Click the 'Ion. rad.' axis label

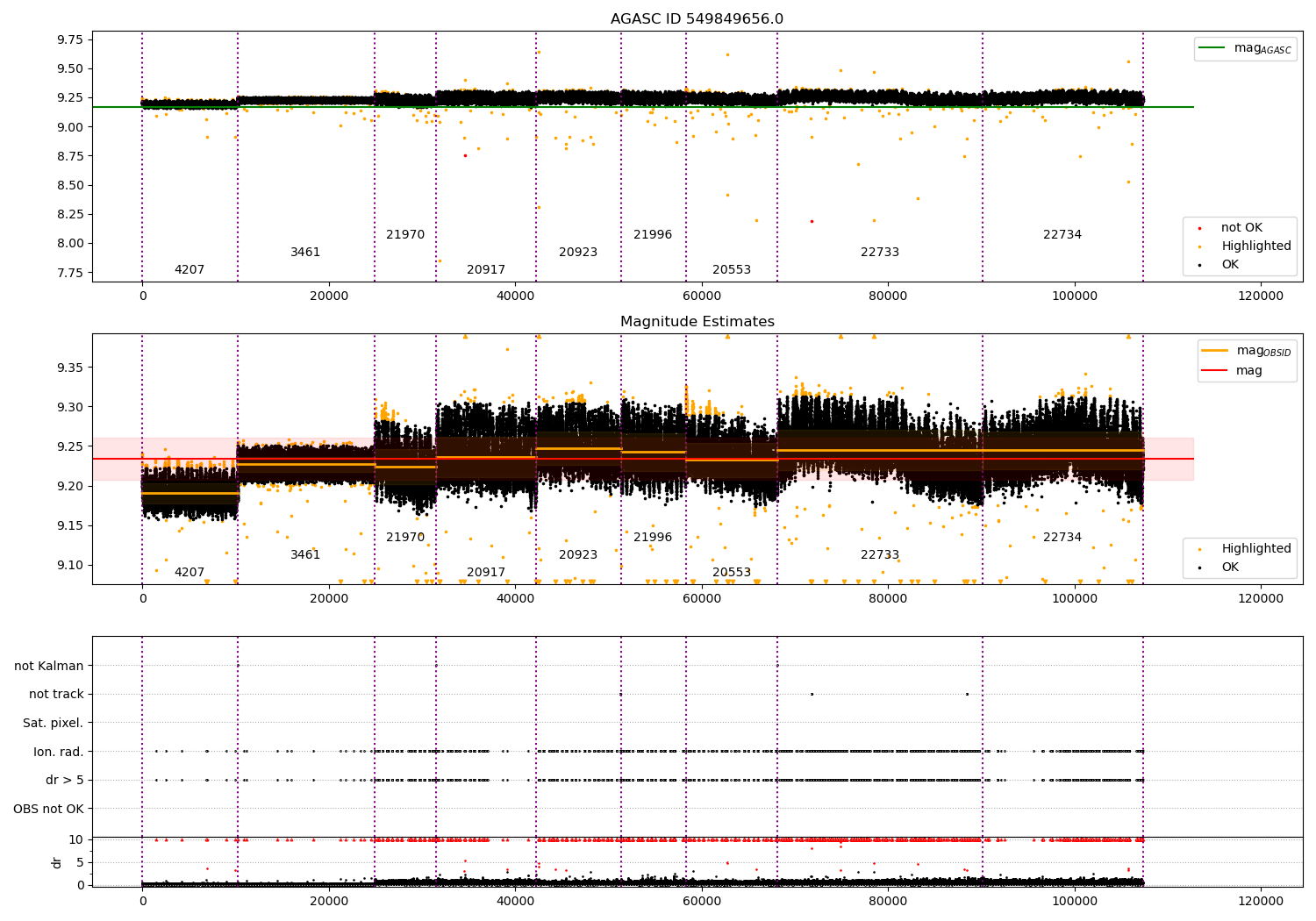coord(59,753)
